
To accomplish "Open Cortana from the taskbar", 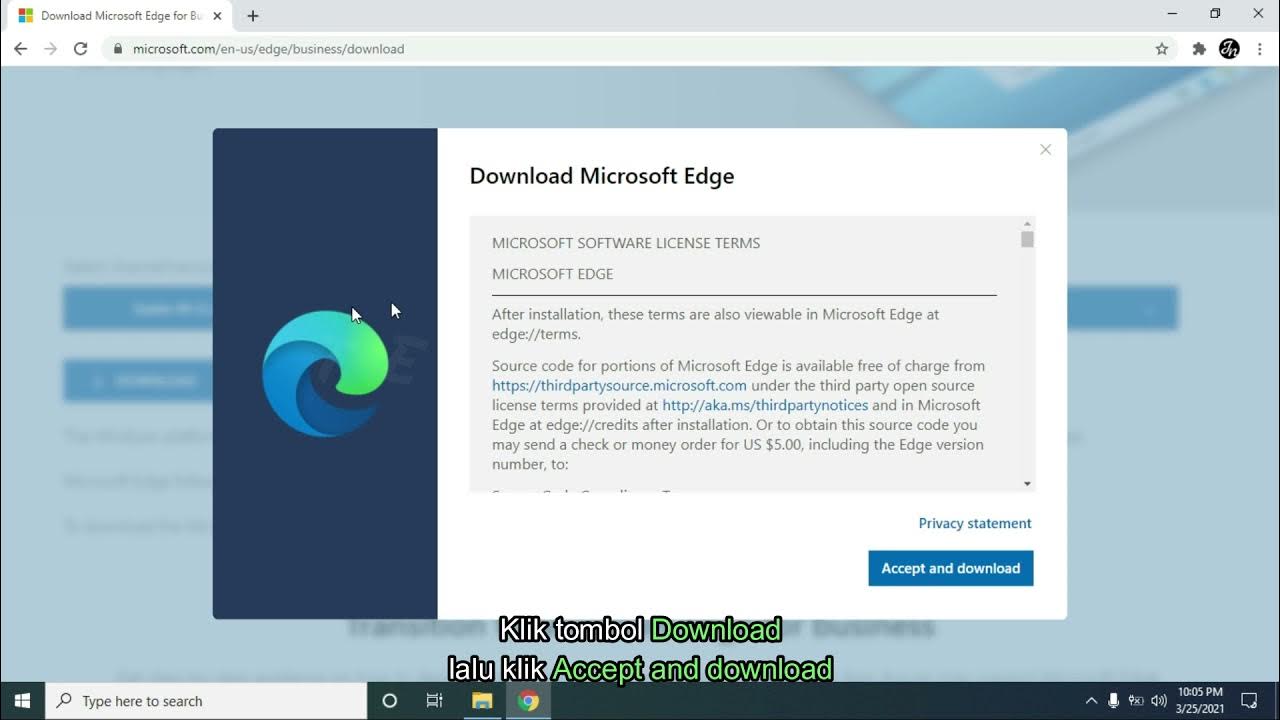I will point(390,701).
